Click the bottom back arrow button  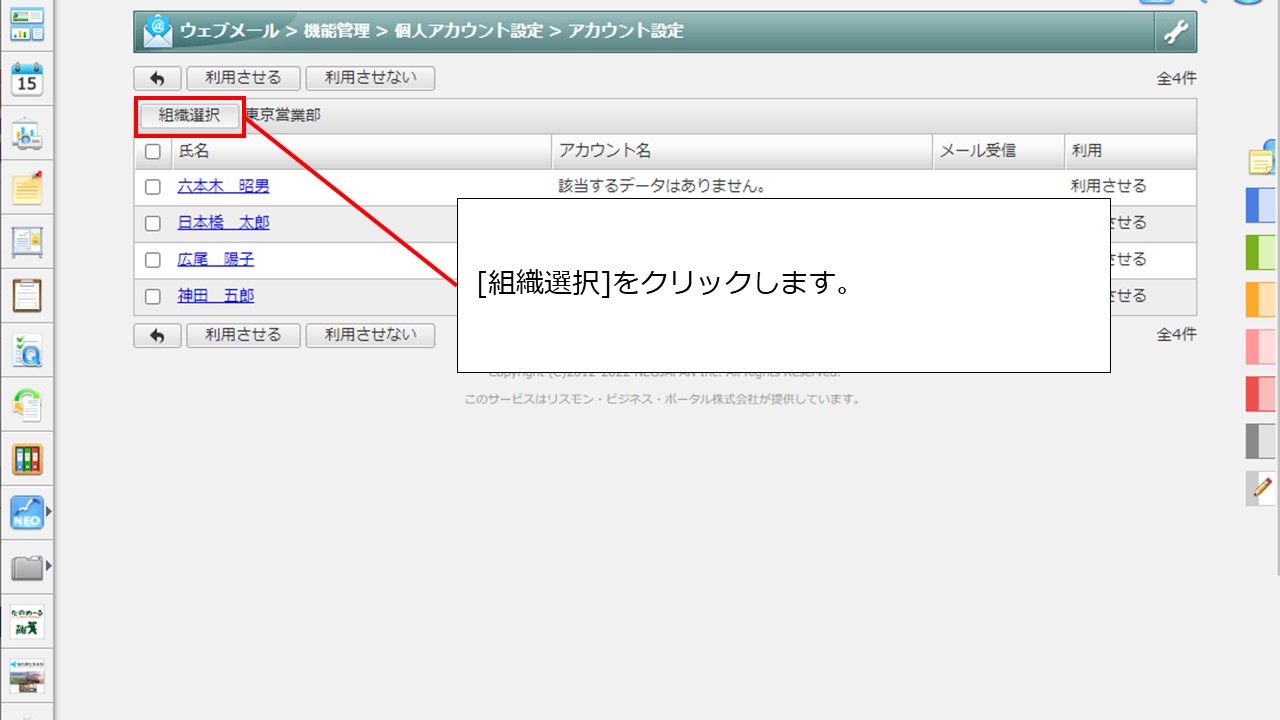tap(157, 335)
